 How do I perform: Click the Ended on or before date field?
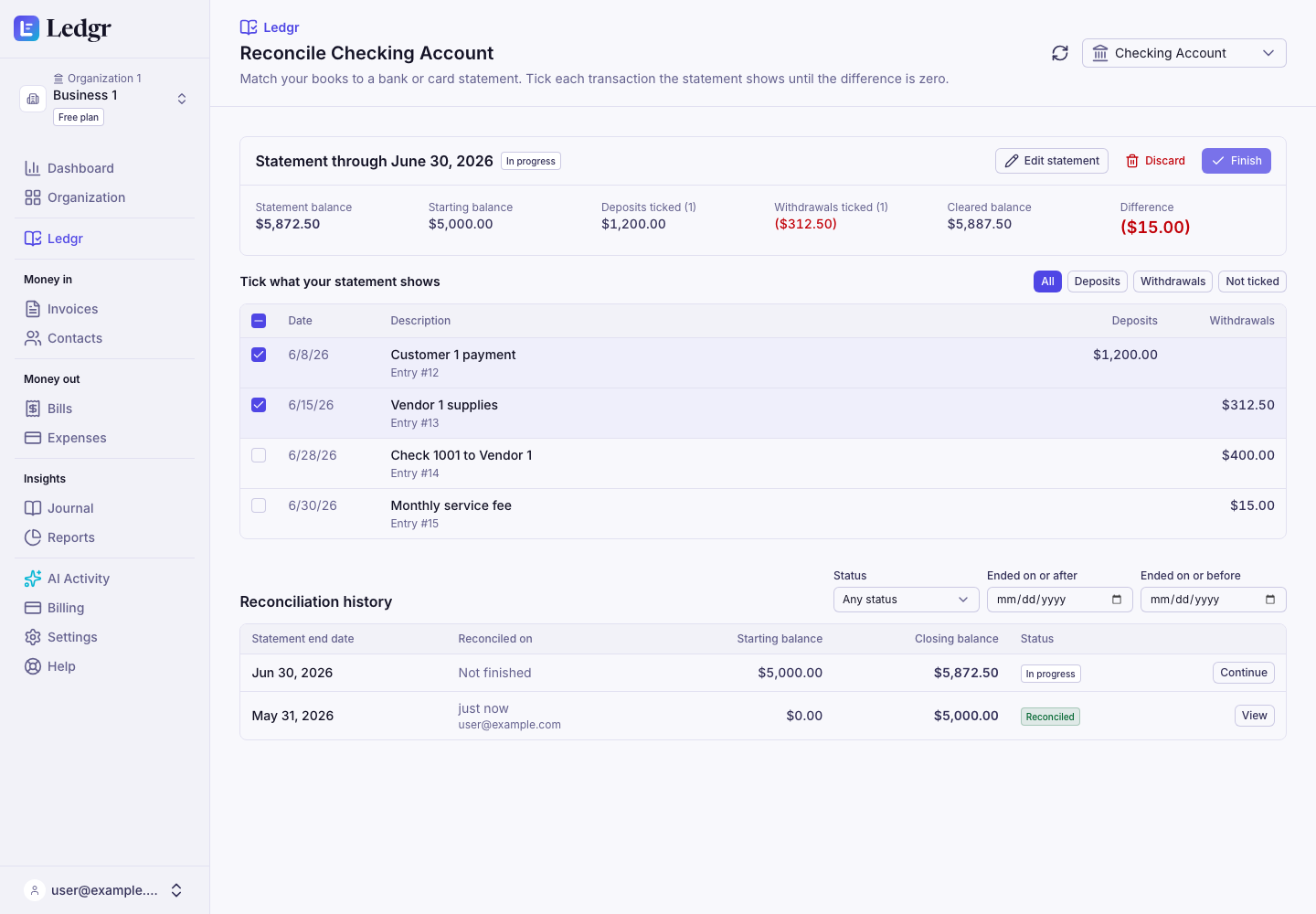pos(1214,600)
